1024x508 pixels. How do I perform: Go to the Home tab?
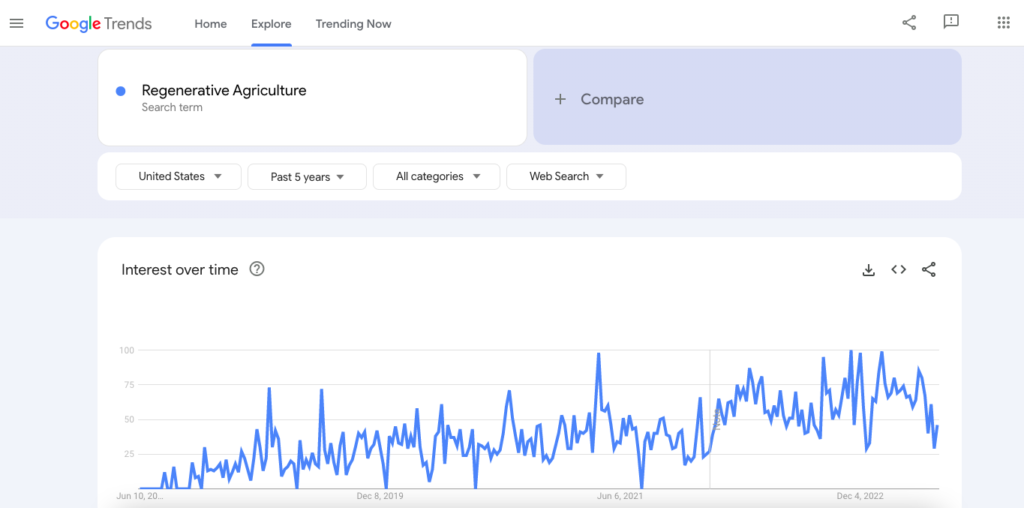tap(211, 24)
